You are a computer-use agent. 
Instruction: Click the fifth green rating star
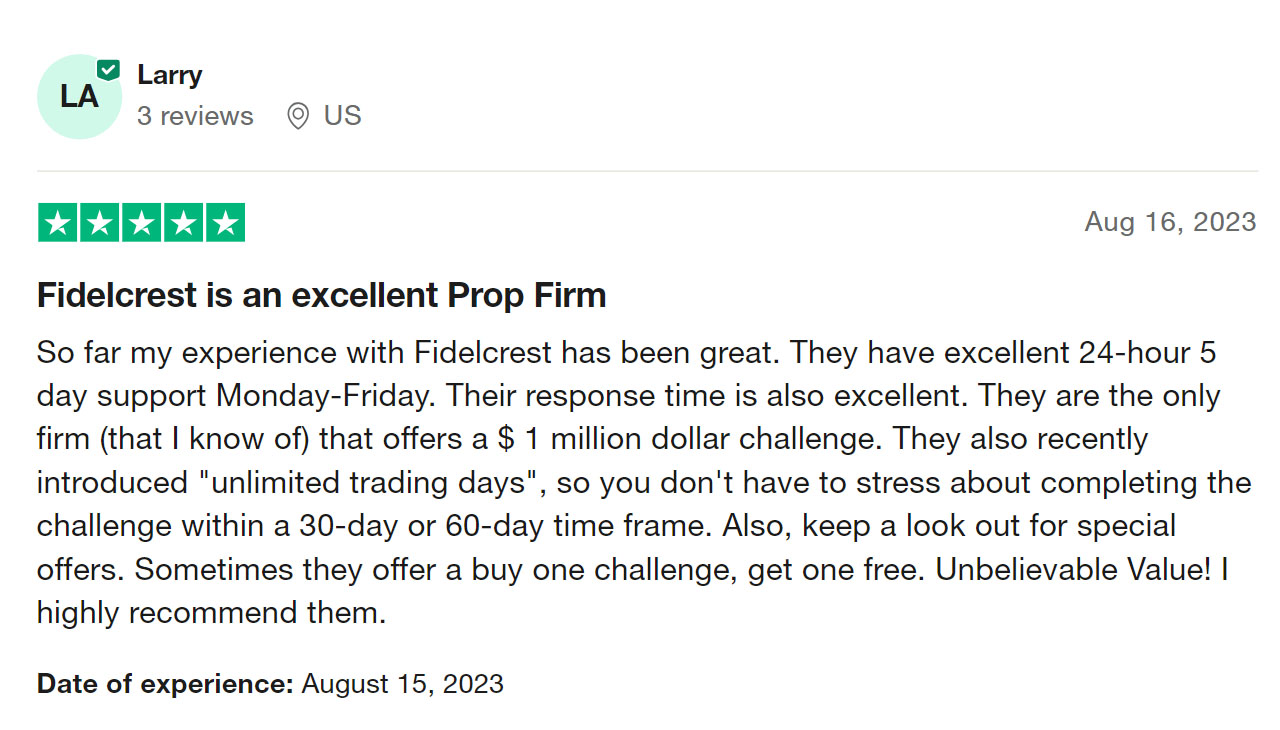point(225,223)
